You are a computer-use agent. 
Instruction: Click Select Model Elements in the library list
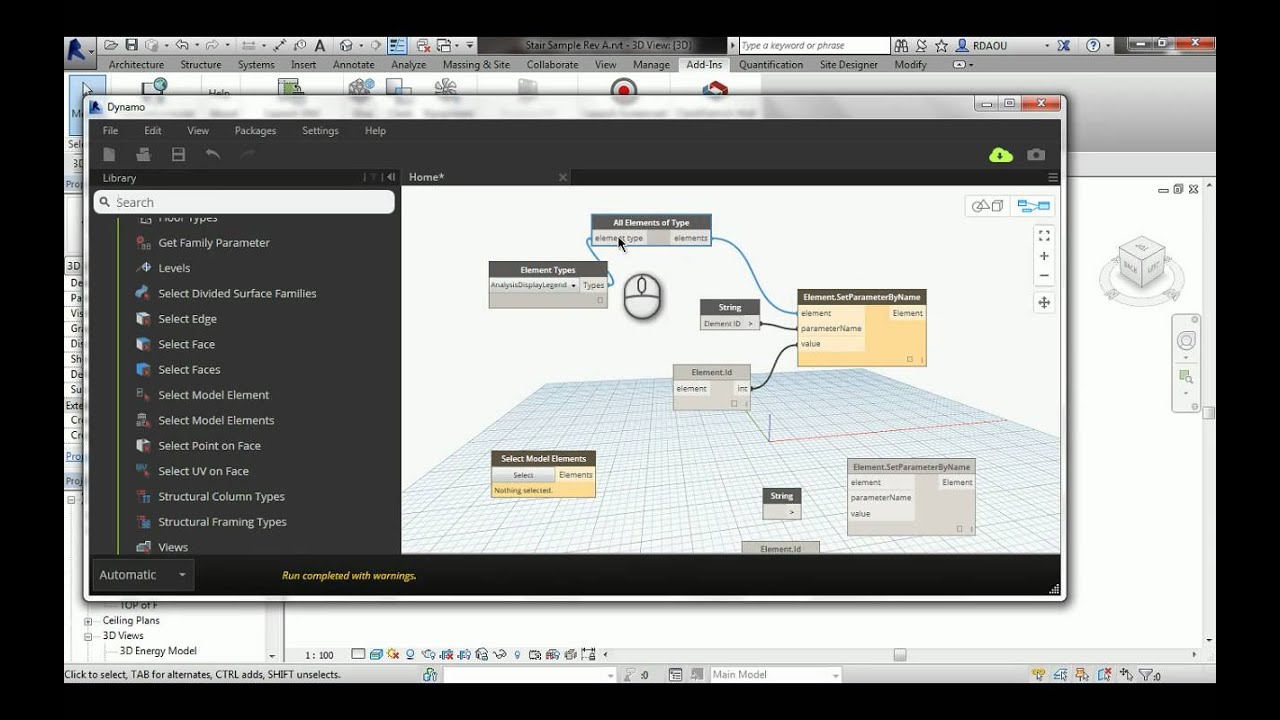pyautogui.click(x=216, y=421)
